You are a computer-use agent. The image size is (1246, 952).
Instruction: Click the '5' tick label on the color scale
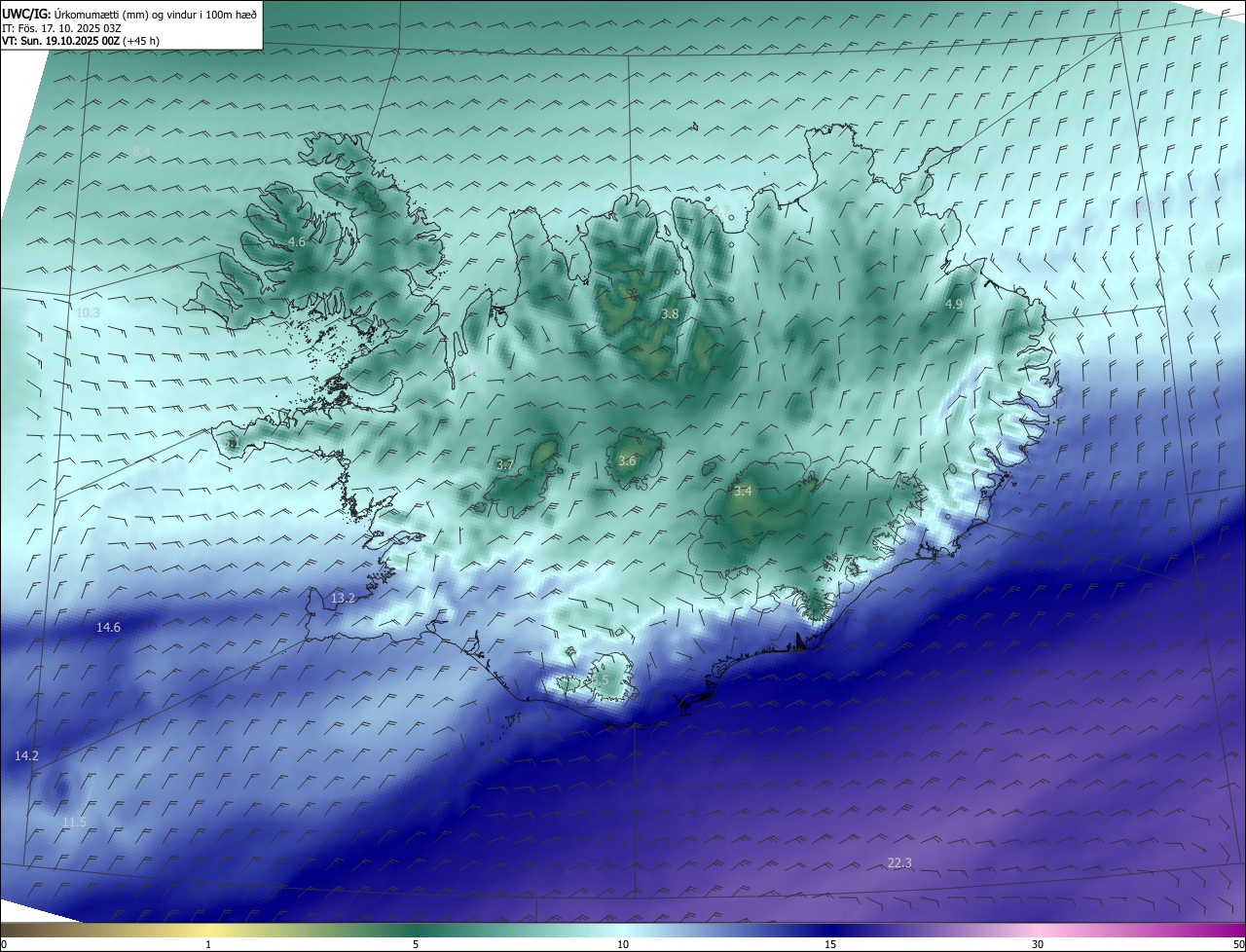click(x=416, y=944)
